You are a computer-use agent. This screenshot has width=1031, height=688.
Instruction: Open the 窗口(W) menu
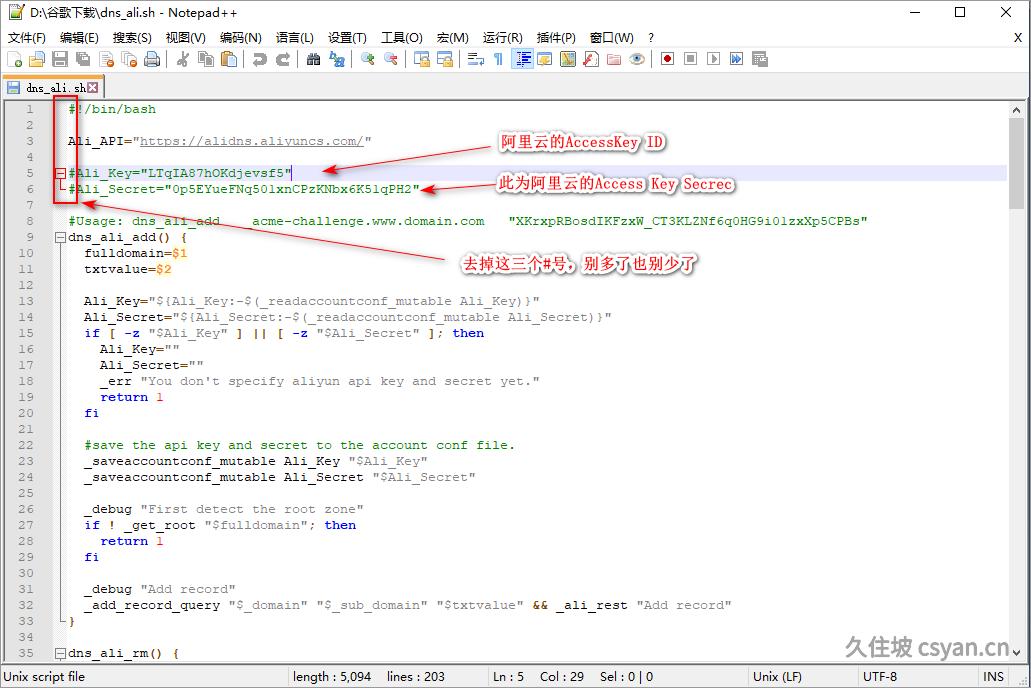click(x=611, y=37)
